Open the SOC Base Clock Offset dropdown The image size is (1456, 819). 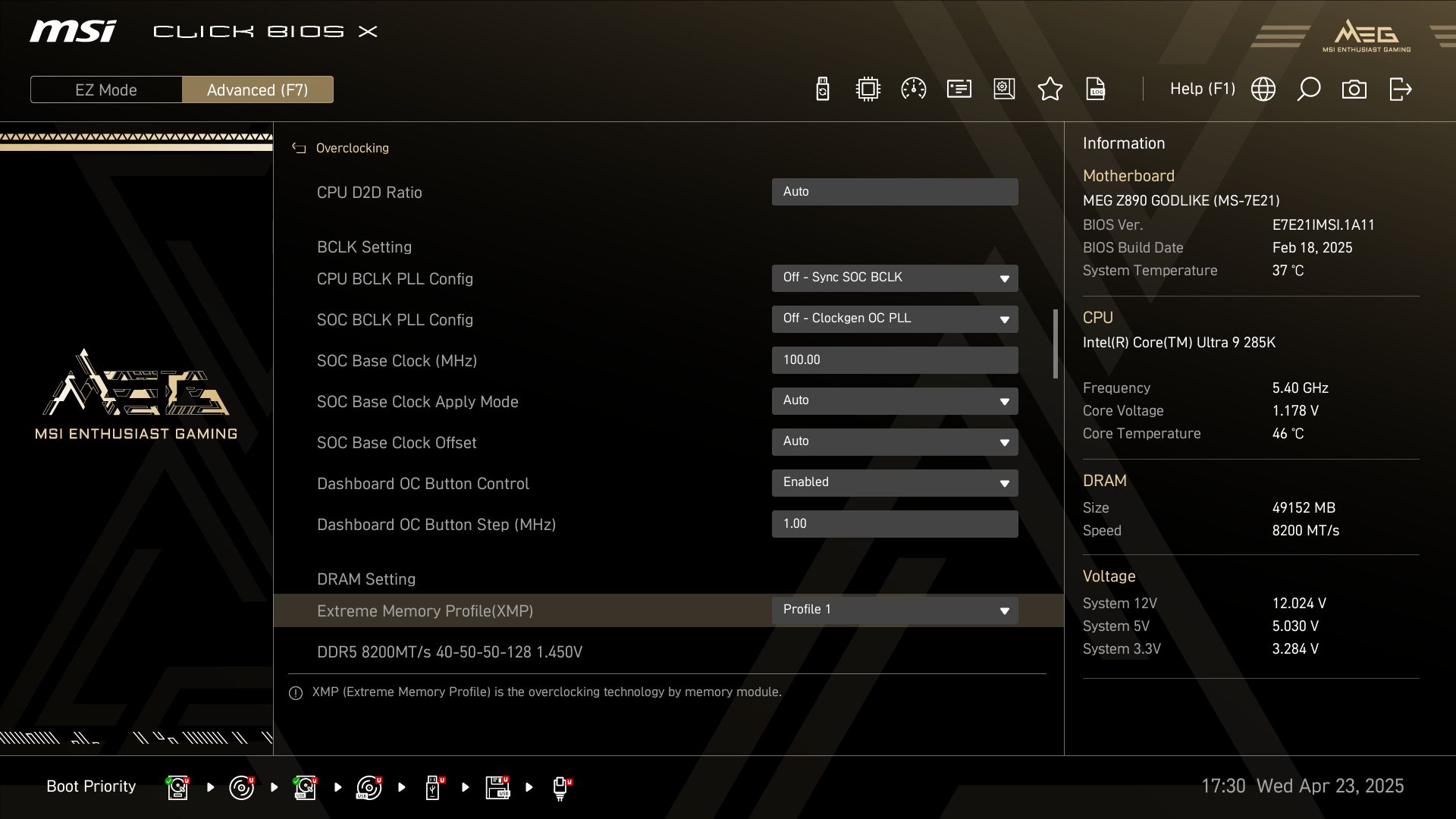895,442
